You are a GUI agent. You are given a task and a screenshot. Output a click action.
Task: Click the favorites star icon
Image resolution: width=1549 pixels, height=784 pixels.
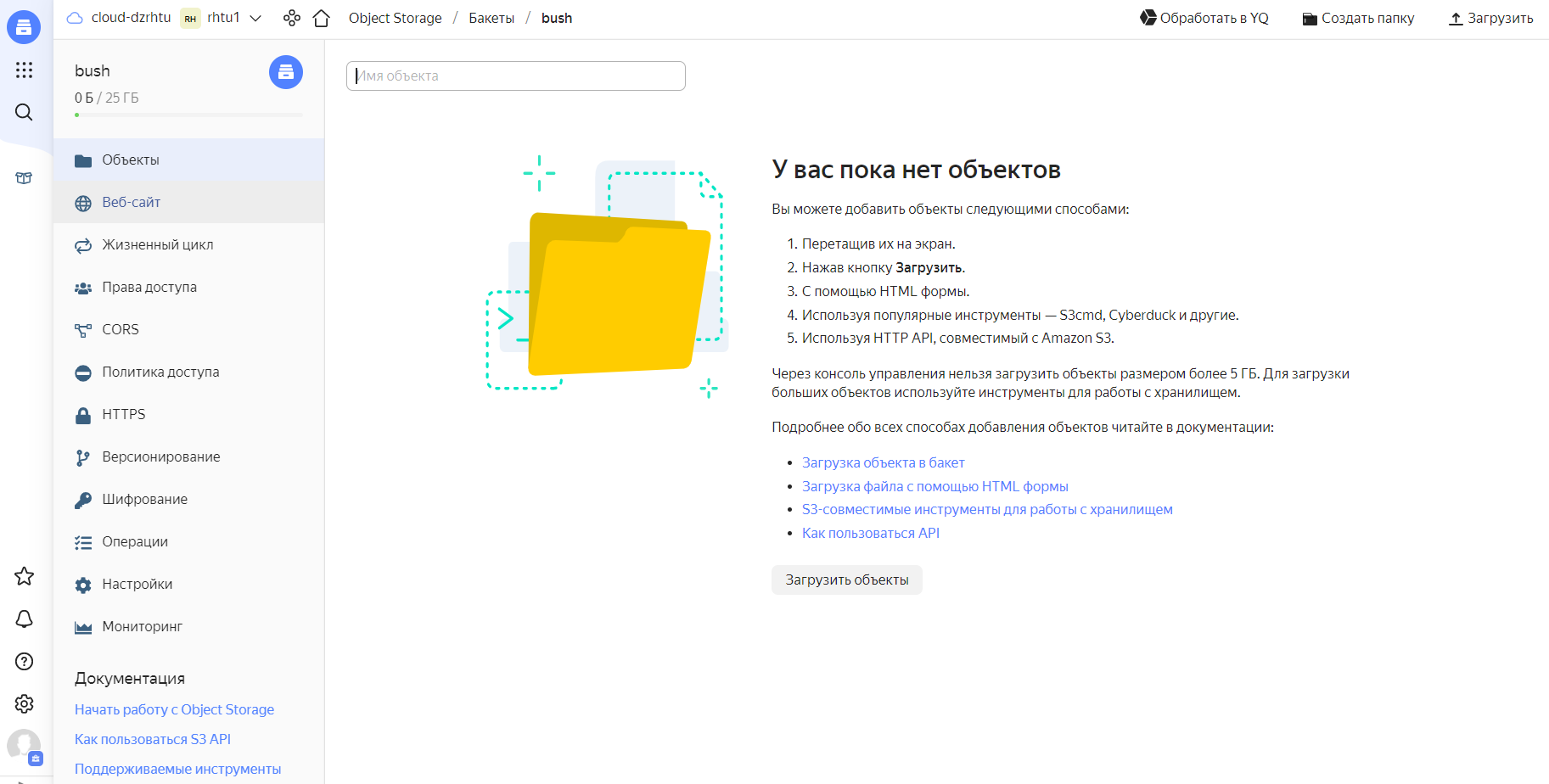pos(24,576)
